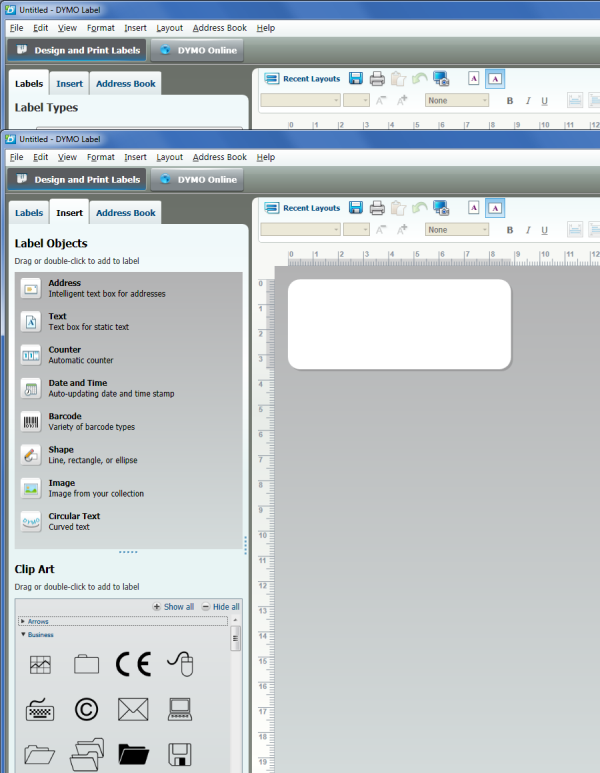
Task: Click the blank label on canvas
Action: 399,324
